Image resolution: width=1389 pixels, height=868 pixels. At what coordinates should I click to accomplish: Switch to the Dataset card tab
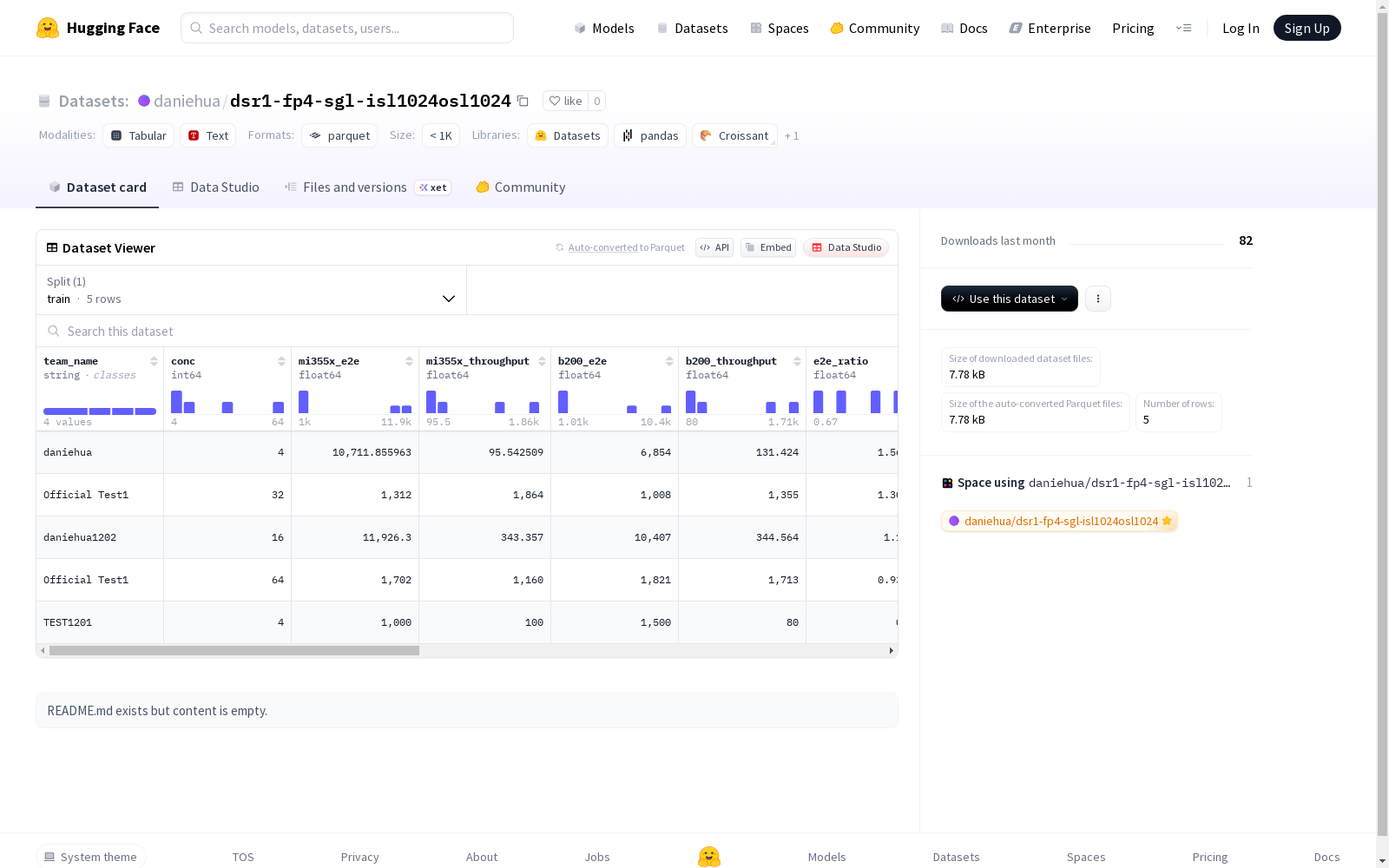click(97, 187)
